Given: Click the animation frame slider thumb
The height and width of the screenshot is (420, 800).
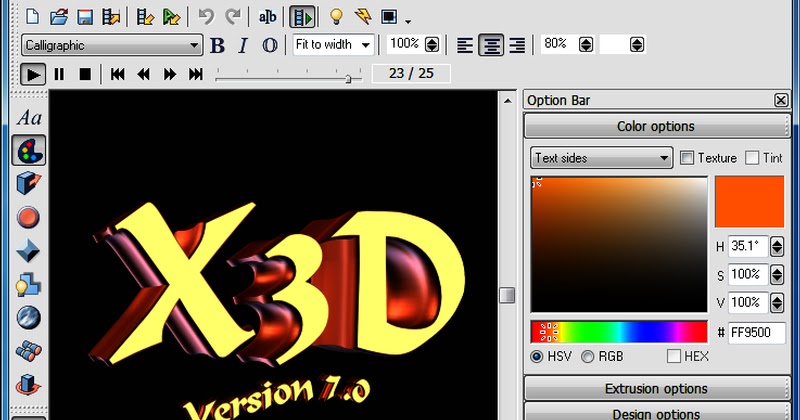Looking at the screenshot, I should (x=348, y=79).
